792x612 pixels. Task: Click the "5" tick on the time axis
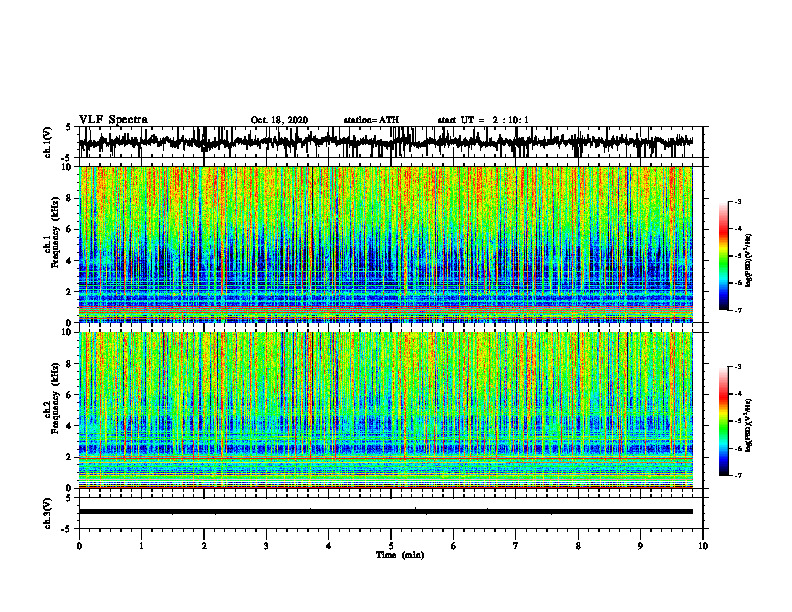391,546
